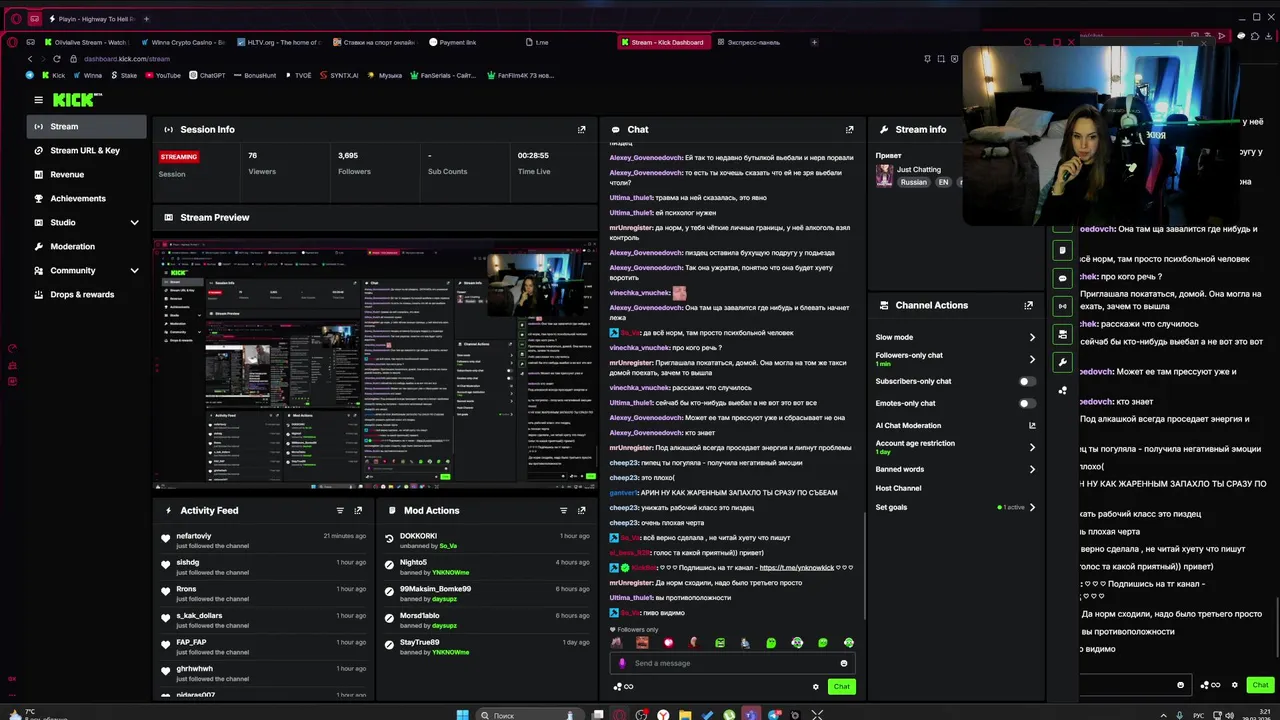Click the green Chat send button

(841, 687)
